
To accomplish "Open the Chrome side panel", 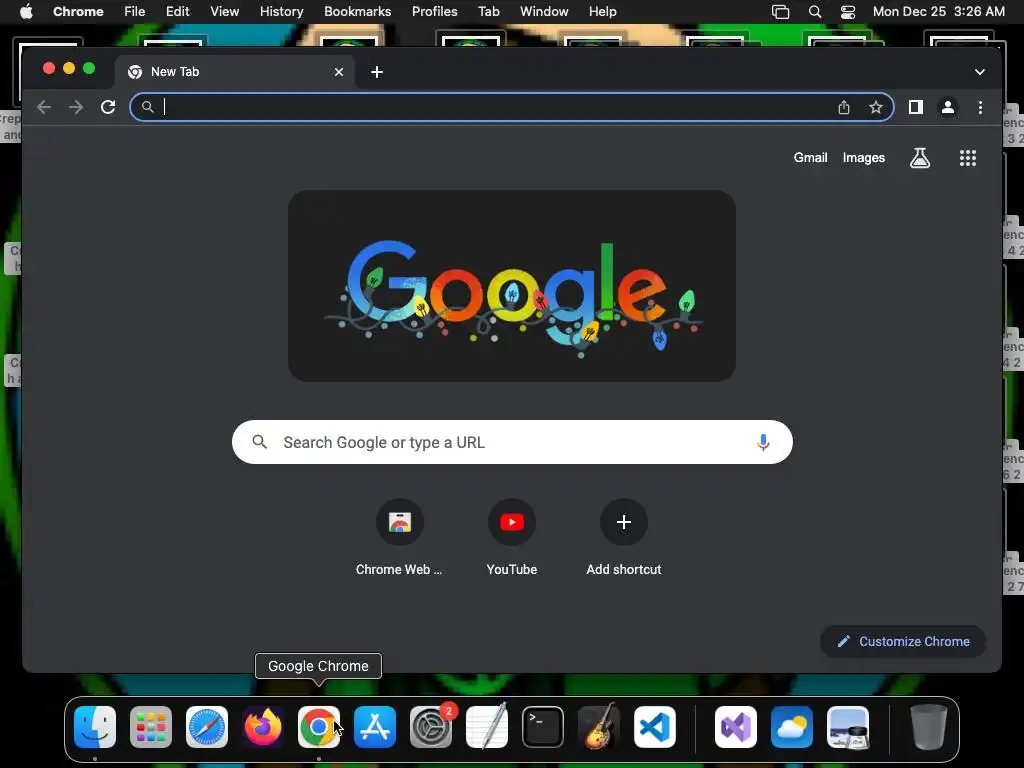I will (916, 107).
